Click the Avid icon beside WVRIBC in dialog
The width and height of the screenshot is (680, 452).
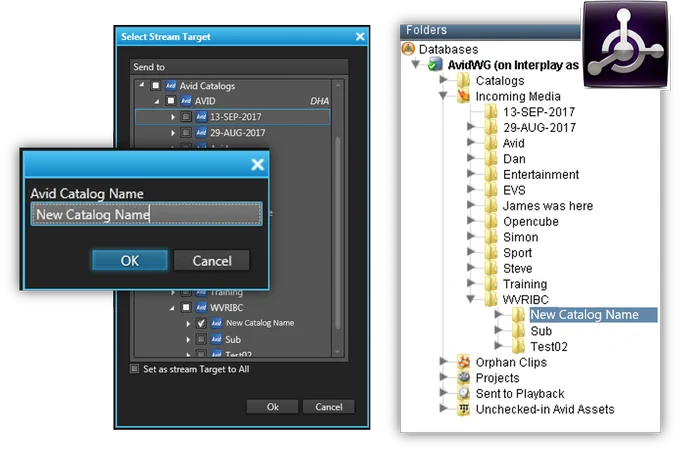click(201, 308)
